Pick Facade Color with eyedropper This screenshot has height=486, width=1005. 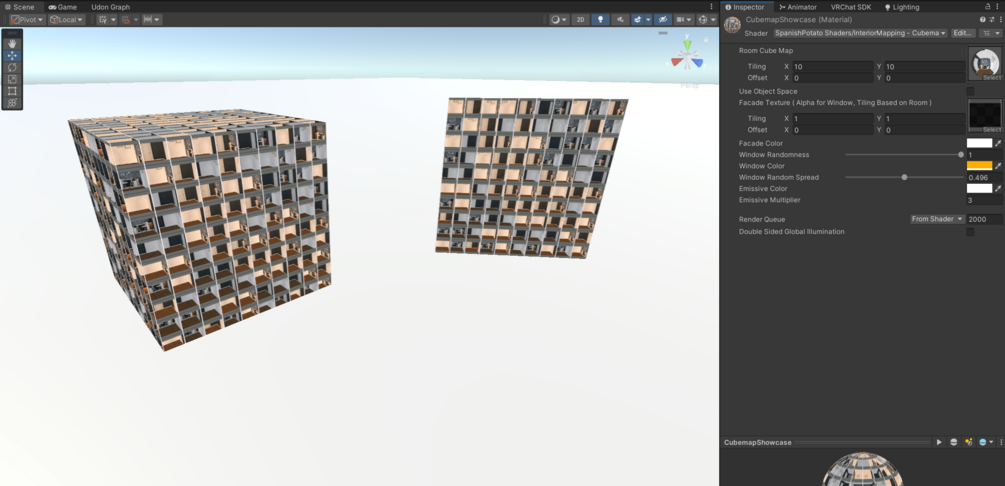coord(998,144)
